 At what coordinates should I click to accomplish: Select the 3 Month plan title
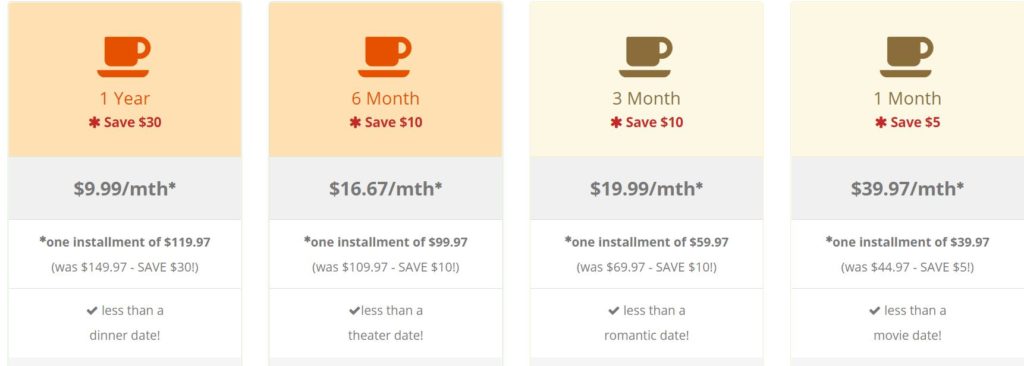click(646, 99)
